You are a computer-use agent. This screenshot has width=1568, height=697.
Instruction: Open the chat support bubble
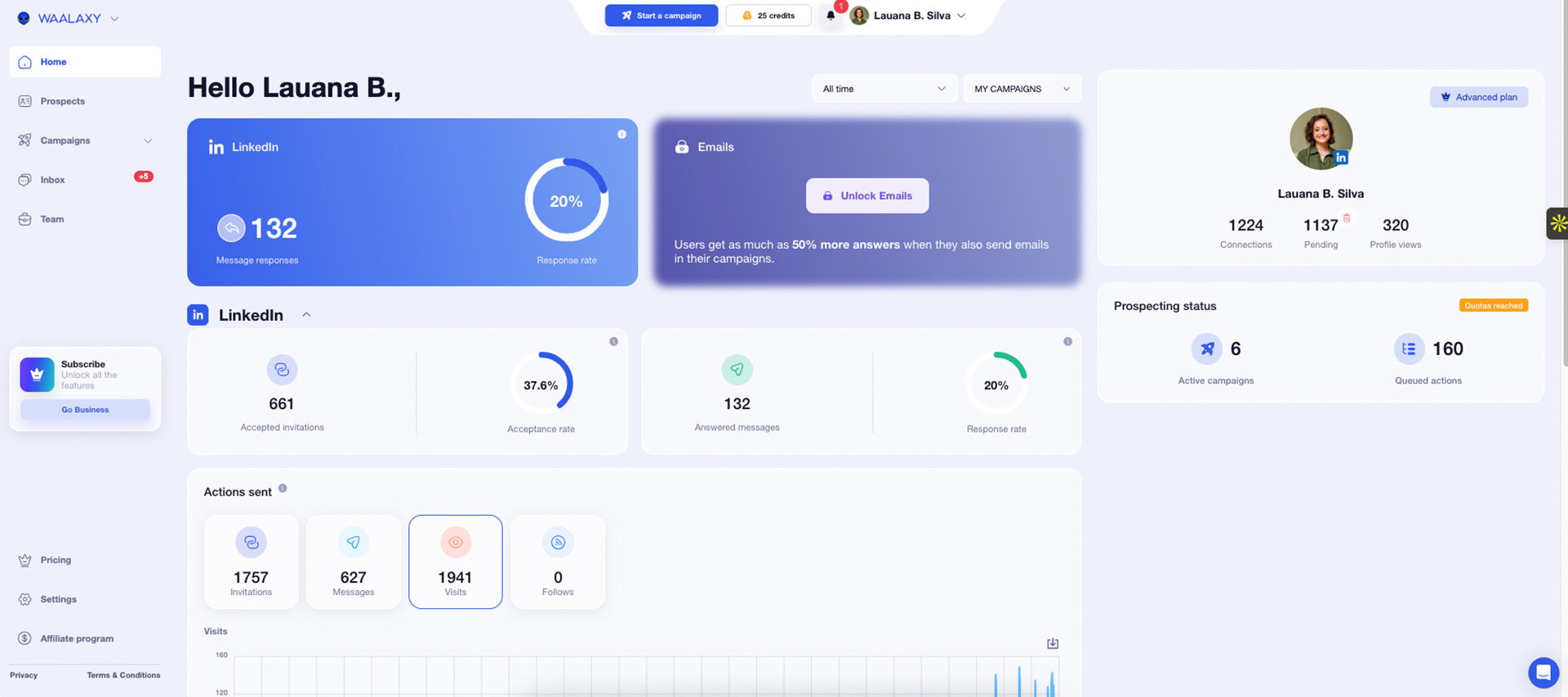point(1543,673)
